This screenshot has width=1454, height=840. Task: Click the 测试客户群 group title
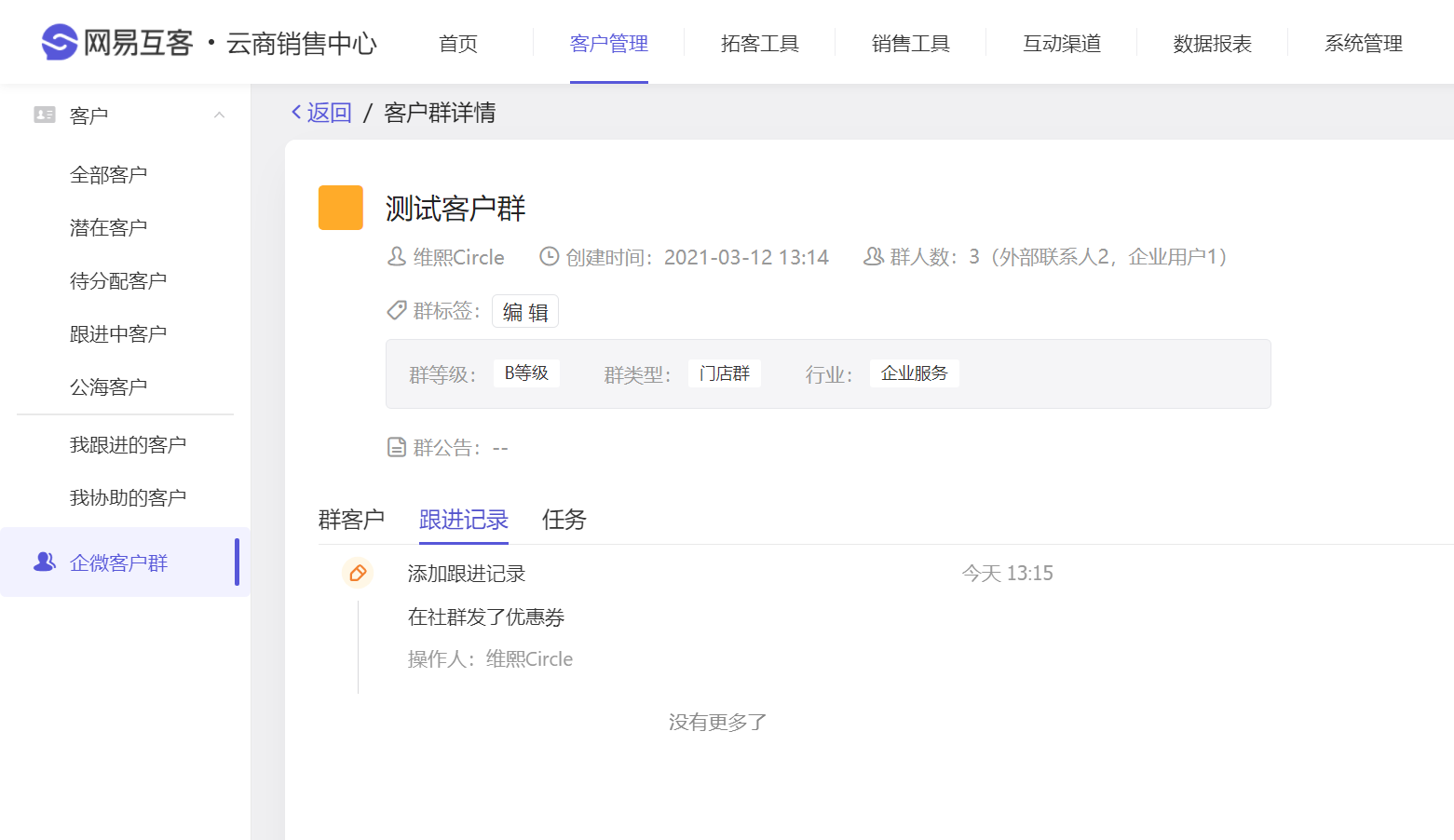(455, 208)
